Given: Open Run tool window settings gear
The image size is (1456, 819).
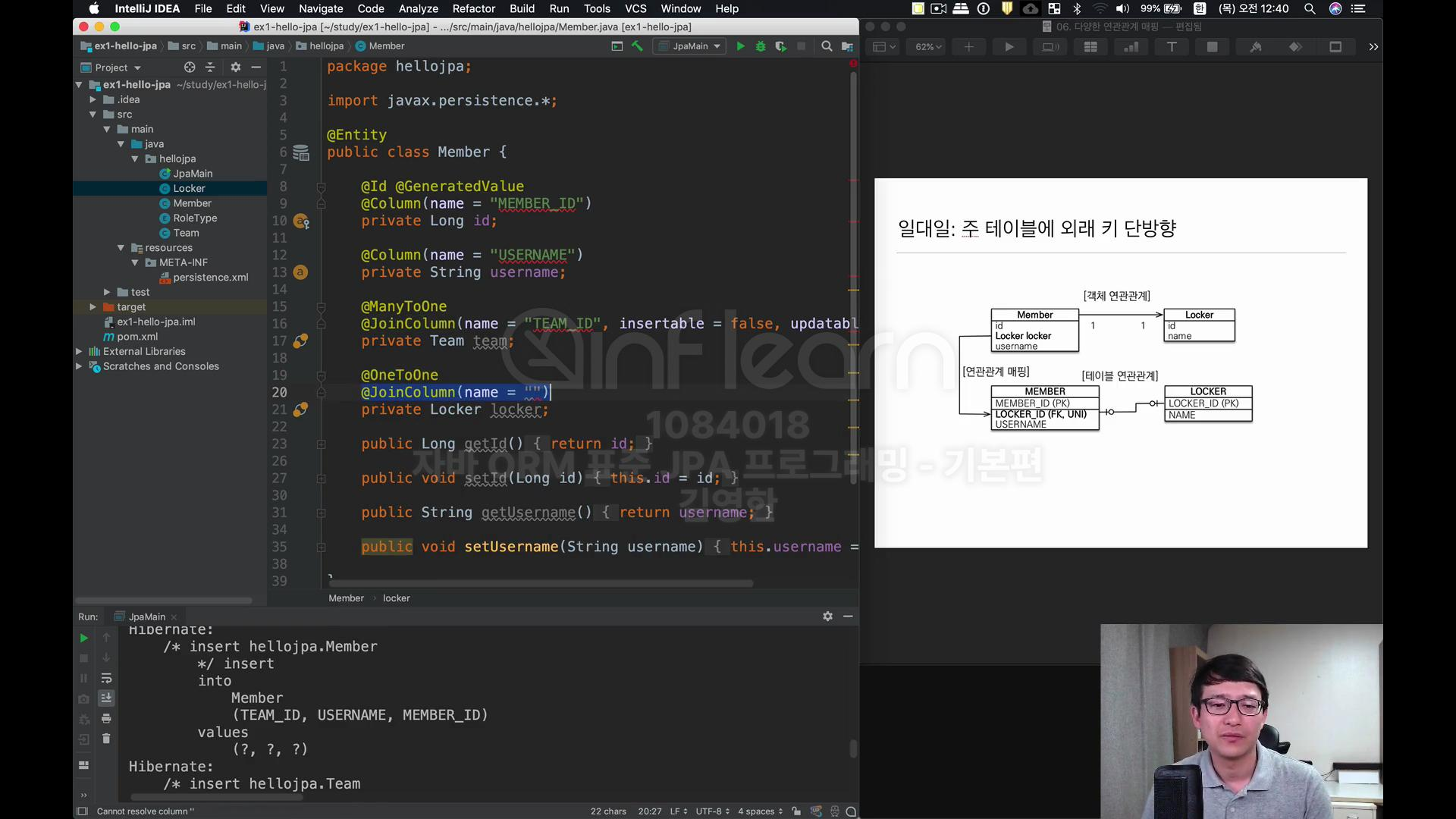Looking at the screenshot, I should point(827,617).
